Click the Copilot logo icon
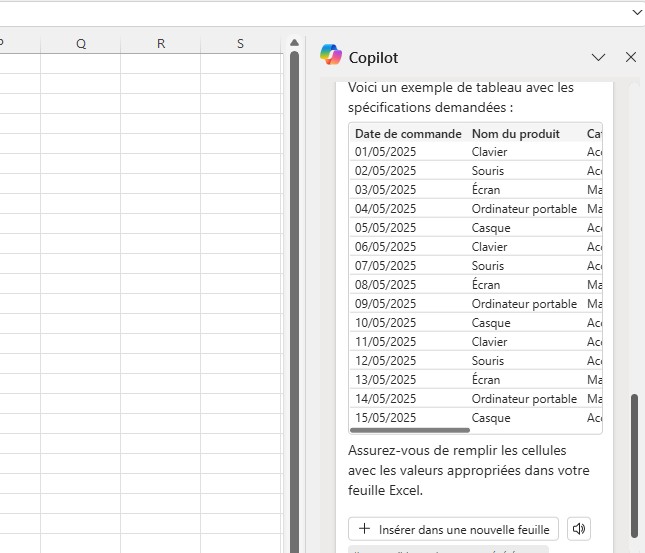The width and height of the screenshot is (645, 553). 330,56
